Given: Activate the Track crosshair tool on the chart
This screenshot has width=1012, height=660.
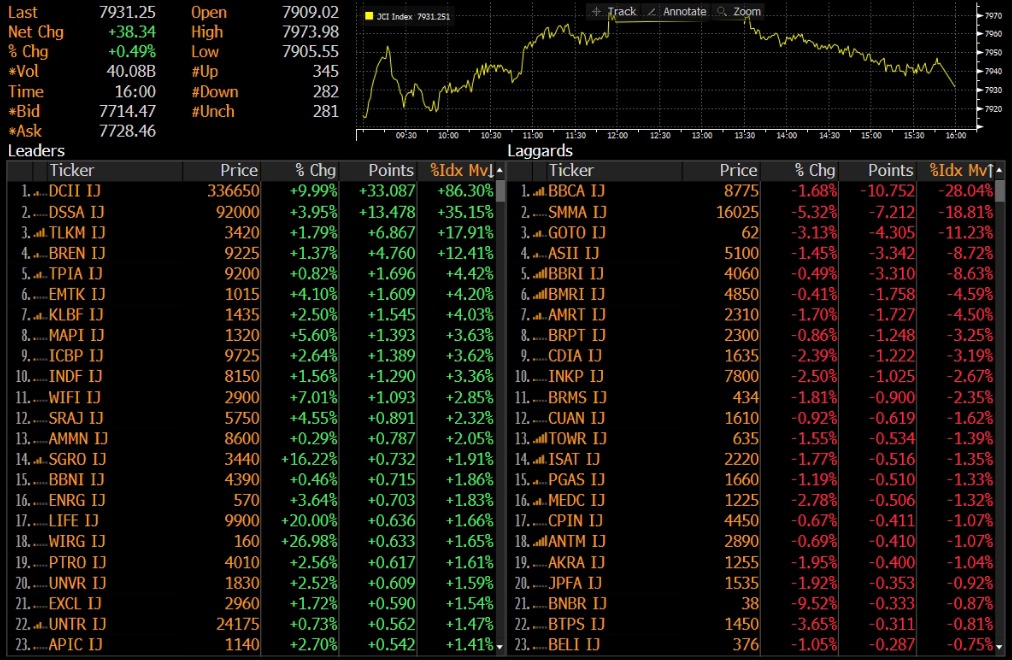Looking at the screenshot, I should [614, 12].
